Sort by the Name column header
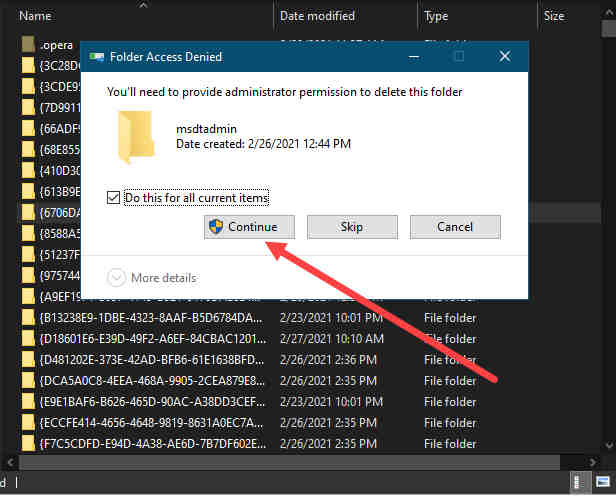 (x=36, y=16)
